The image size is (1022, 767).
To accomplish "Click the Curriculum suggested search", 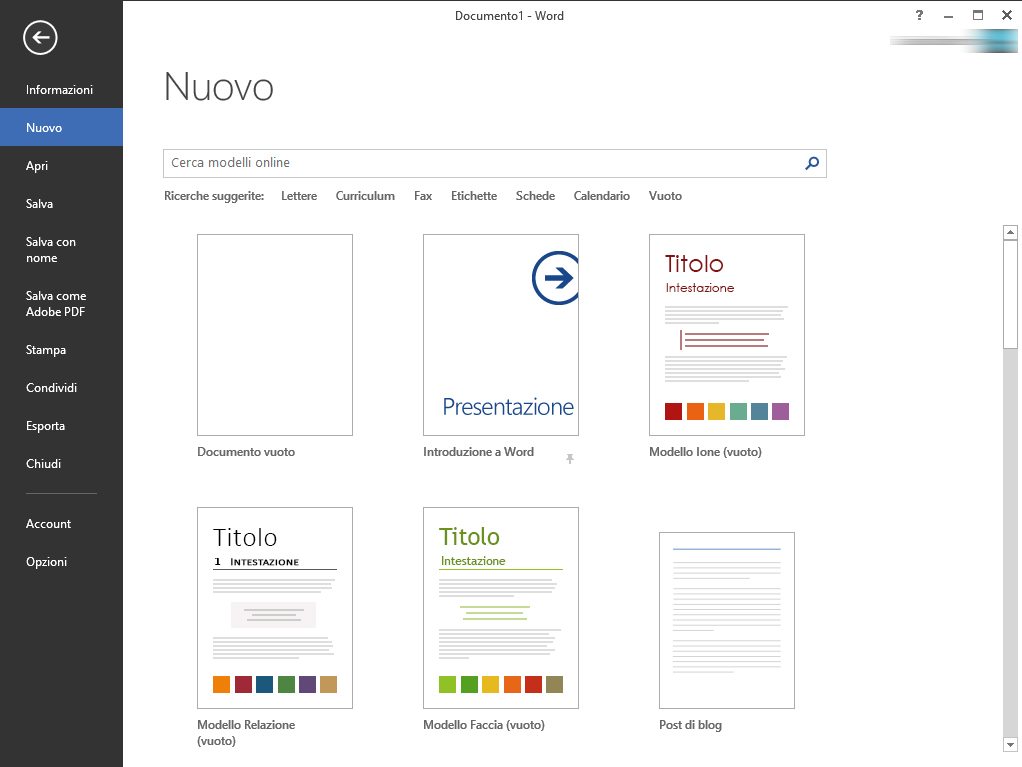I will pyautogui.click(x=365, y=196).
